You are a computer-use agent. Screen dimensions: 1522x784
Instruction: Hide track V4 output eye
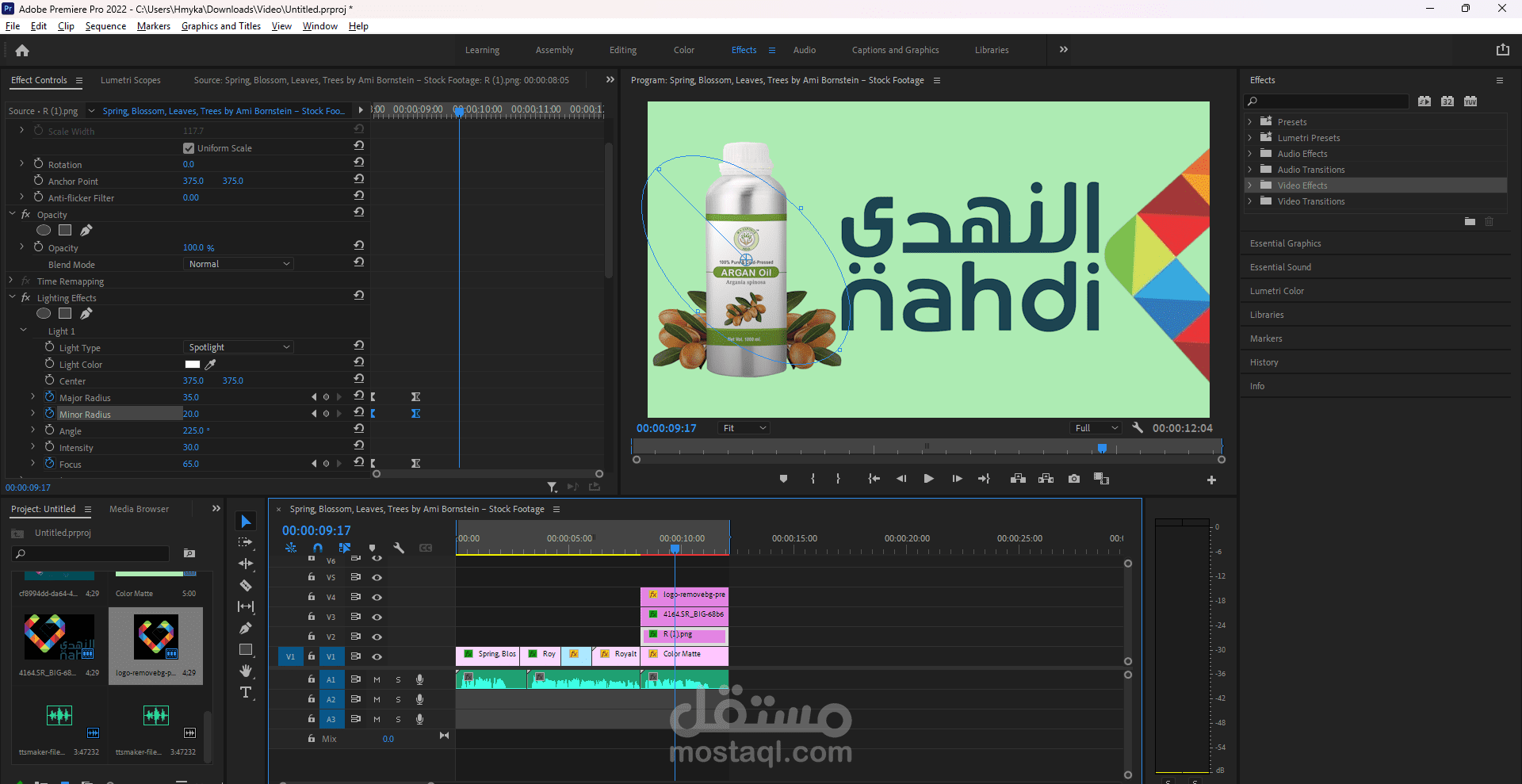point(377,598)
